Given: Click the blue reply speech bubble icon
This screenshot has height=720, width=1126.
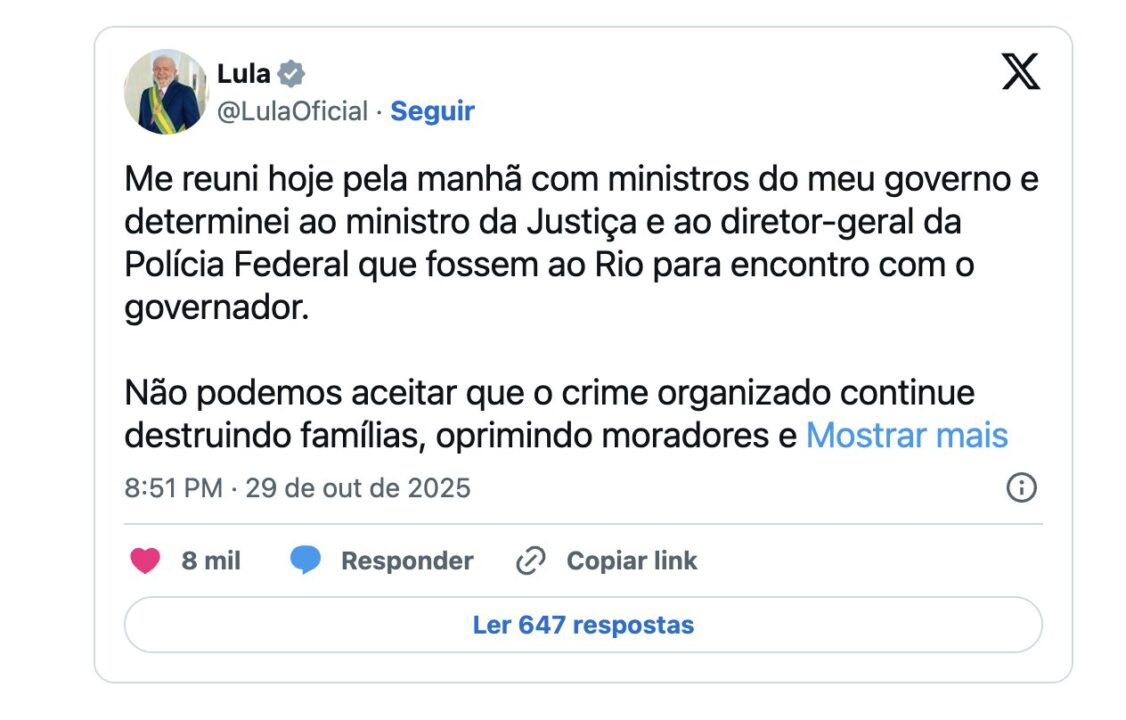Looking at the screenshot, I should tap(306, 561).
